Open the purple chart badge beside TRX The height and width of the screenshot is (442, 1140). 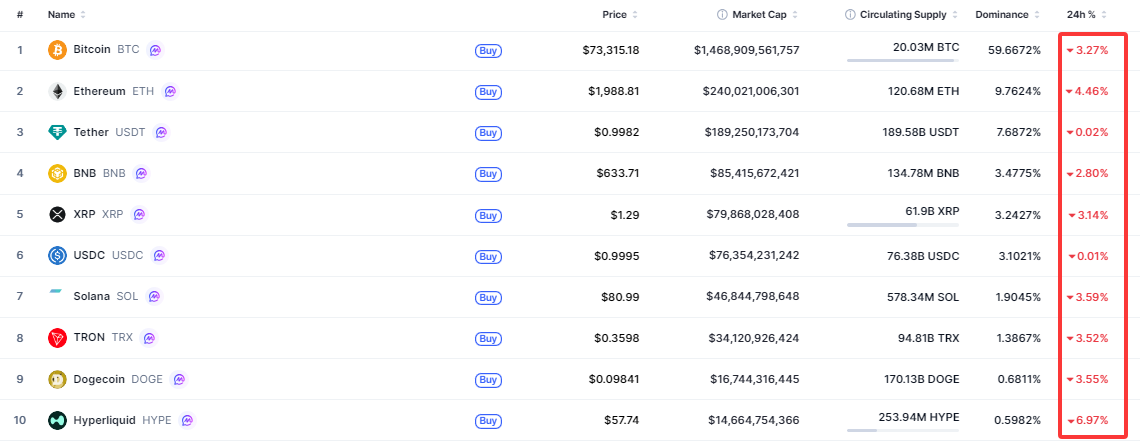[148, 338]
